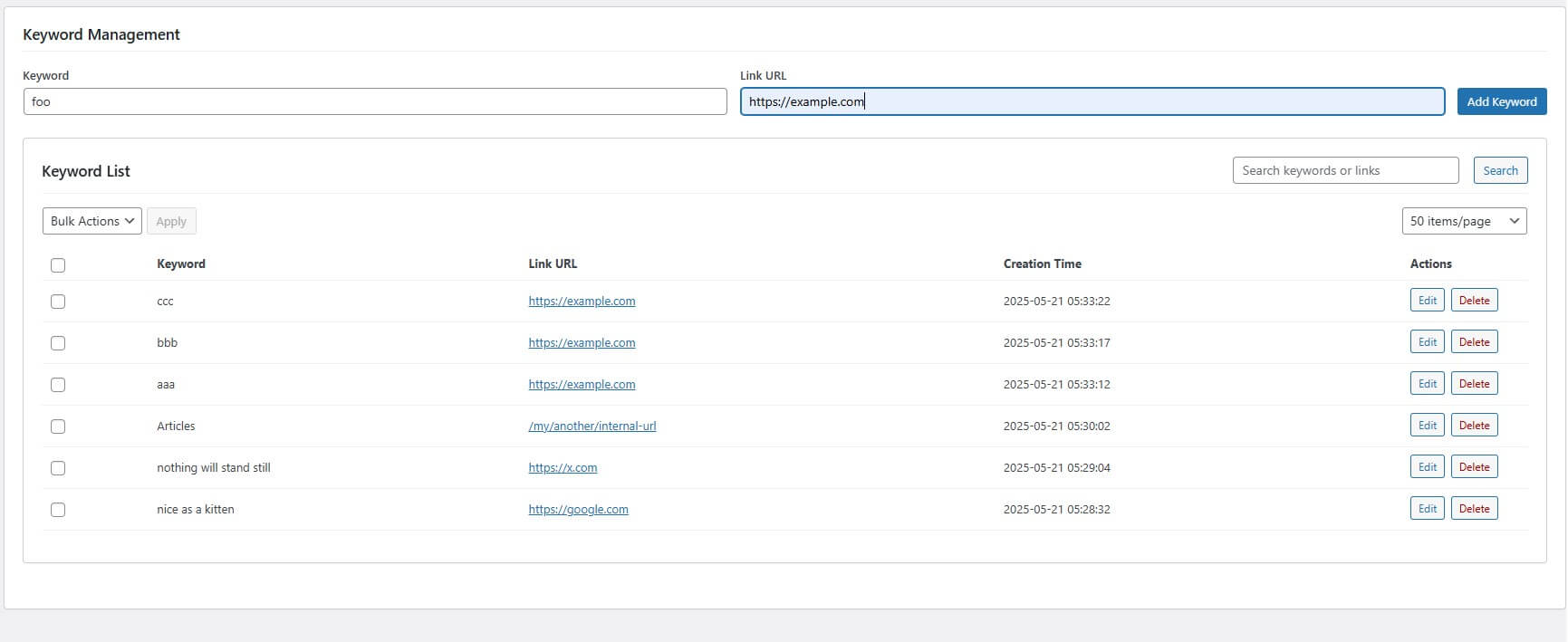The width and height of the screenshot is (1568, 642).
Task: Edit the bbb keyword row
Action: pos(1428,342)
